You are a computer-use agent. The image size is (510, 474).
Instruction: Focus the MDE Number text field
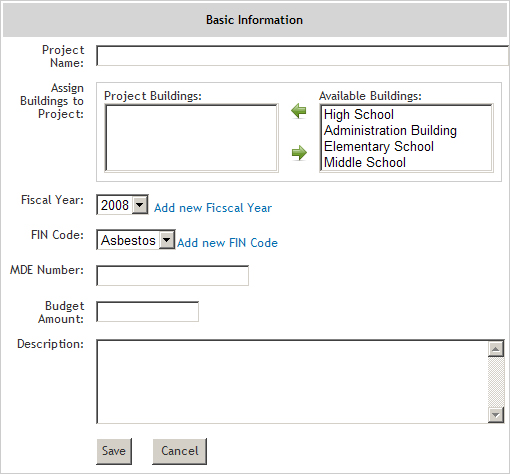172,275
